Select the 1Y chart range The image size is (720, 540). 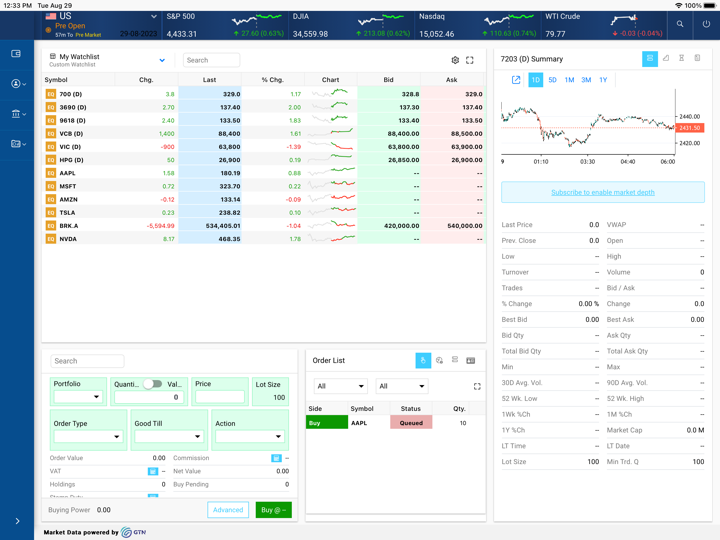[x=603, y=80]
